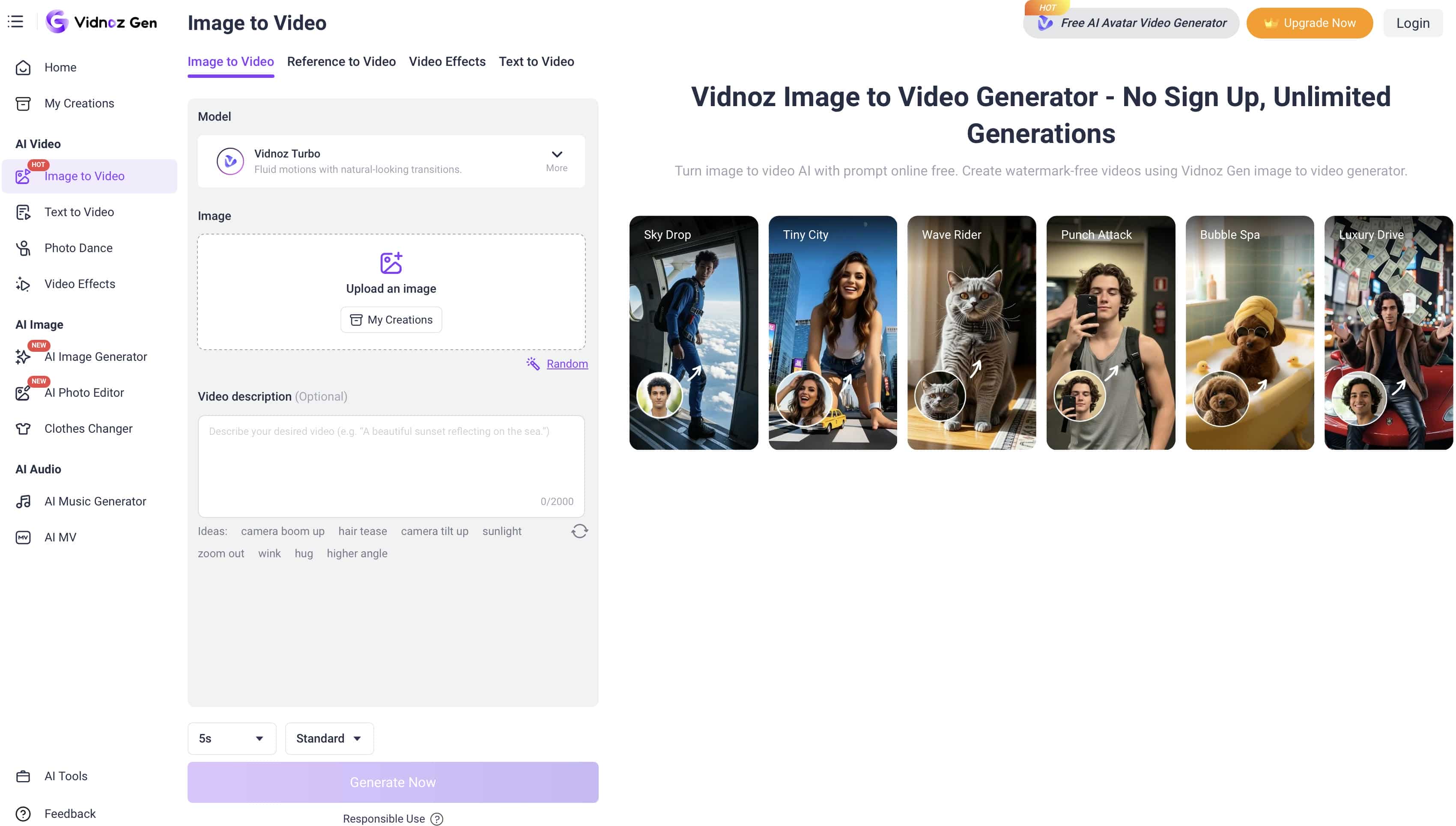Add 'camera boom up' idea
This screenshot has height=826, width=1456.
pyautogui.click(x=283, y=531)
